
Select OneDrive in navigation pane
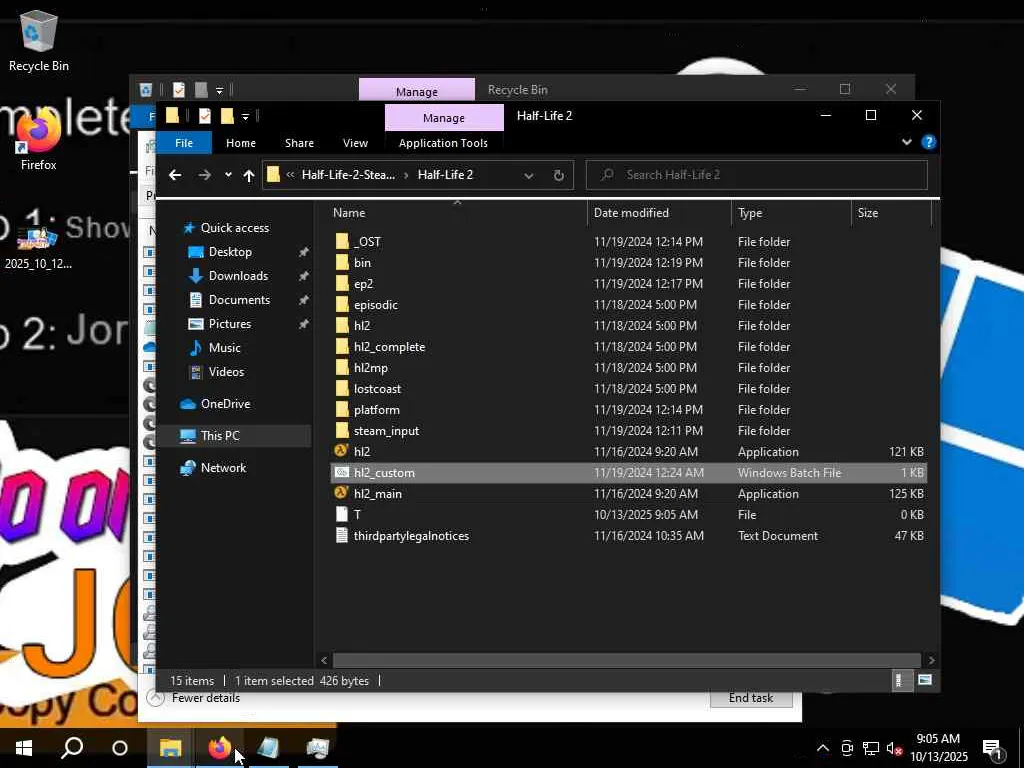pos(225,404)
